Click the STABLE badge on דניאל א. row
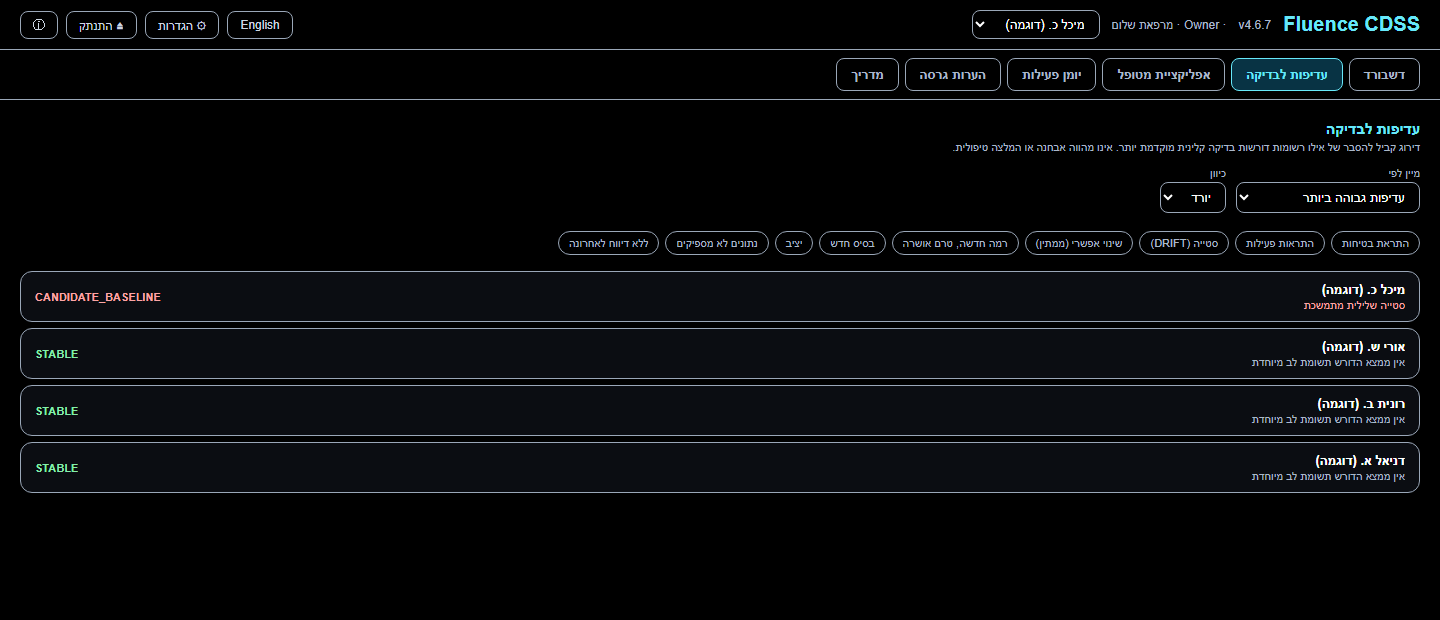The height and width of the screenshot is (620, 1440). pyautogui.click(x=57, y=469)
